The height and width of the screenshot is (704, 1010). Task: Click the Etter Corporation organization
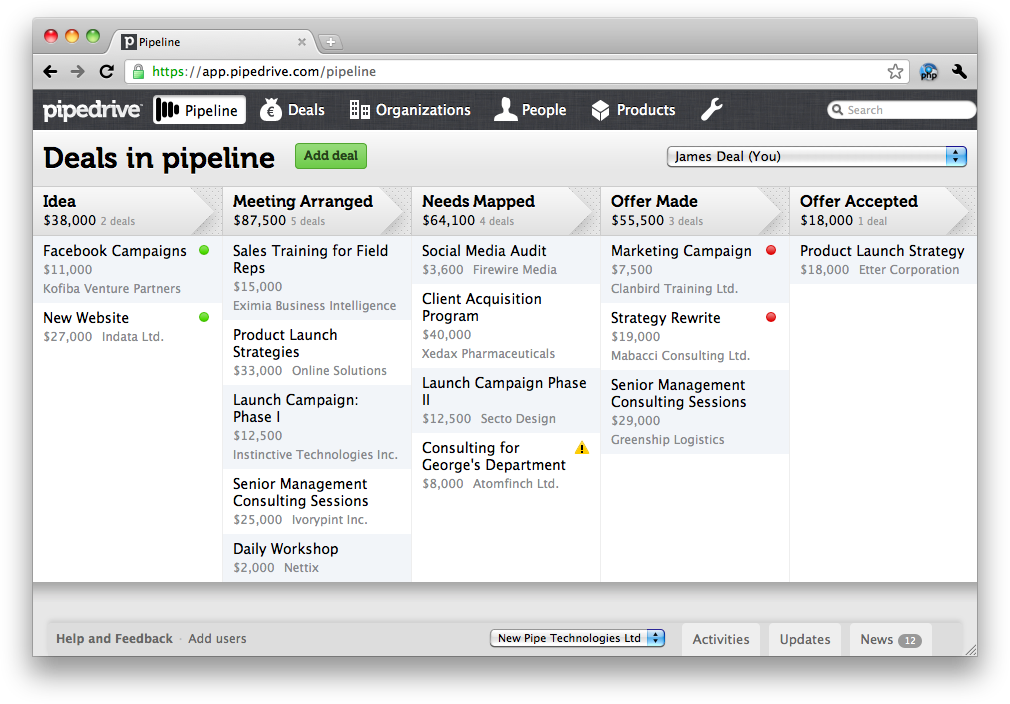(909, 270)
